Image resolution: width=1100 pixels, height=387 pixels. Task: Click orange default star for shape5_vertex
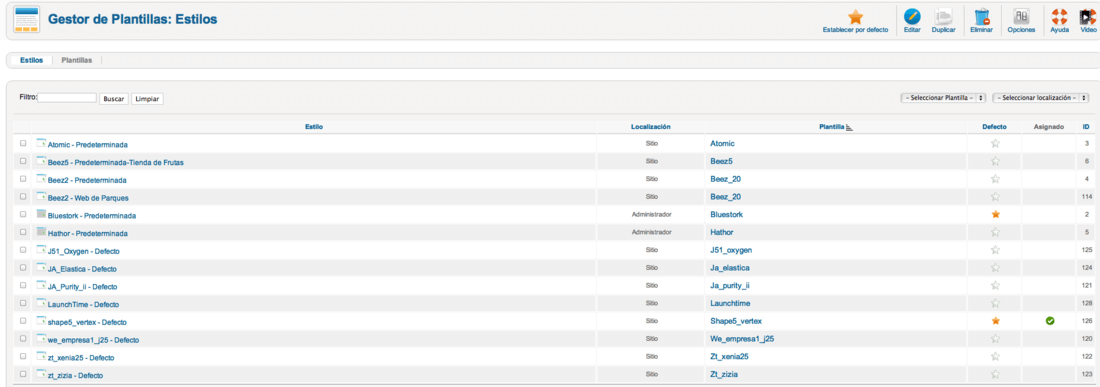tap(995, 321)
